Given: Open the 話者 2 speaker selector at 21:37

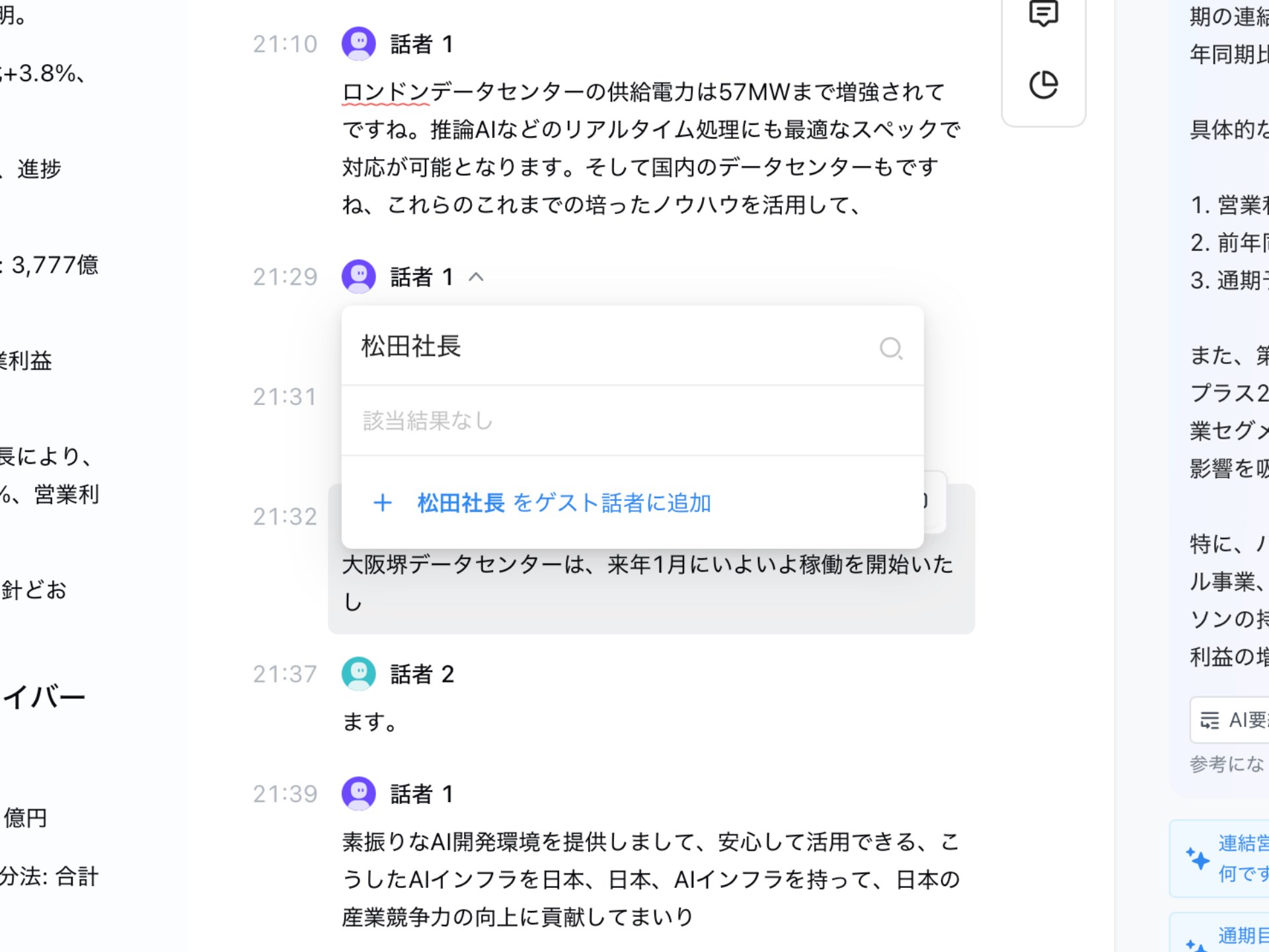Looking at the screenshot, I should point(422,675).
